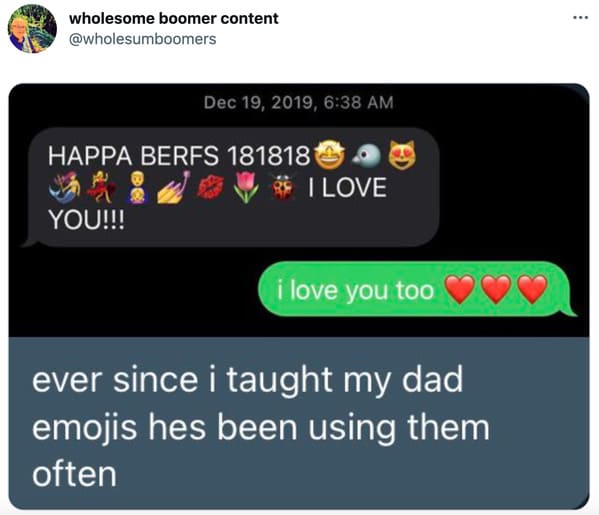Click the wholesome boomer content profile avatar
This screenshot has width=599, height=515.
point(32,29)
